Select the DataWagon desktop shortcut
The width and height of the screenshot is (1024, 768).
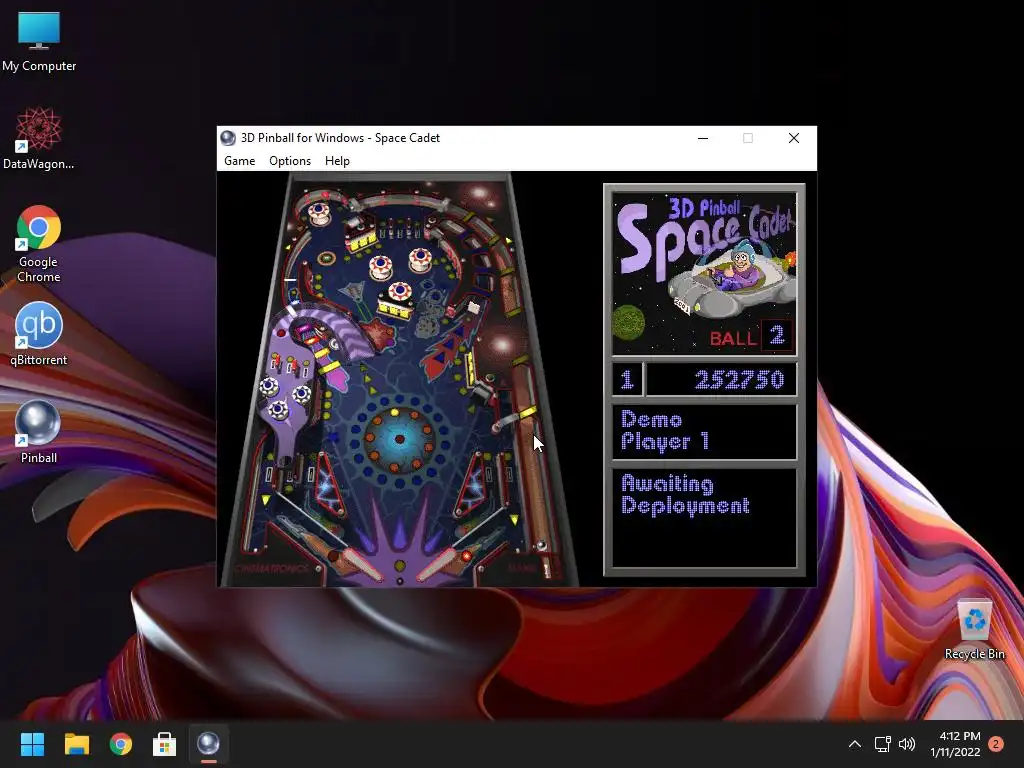click(x=39, y=138)
